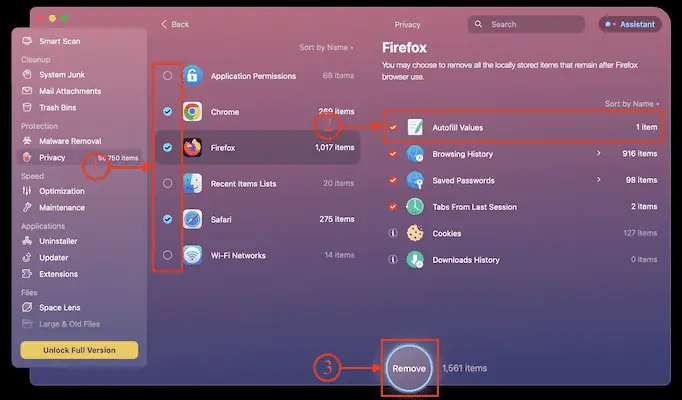The height and width of the screenshot is (400, 682).
Task: Open Malware Removal in the sidebar
Action: [x=68, y=142]
